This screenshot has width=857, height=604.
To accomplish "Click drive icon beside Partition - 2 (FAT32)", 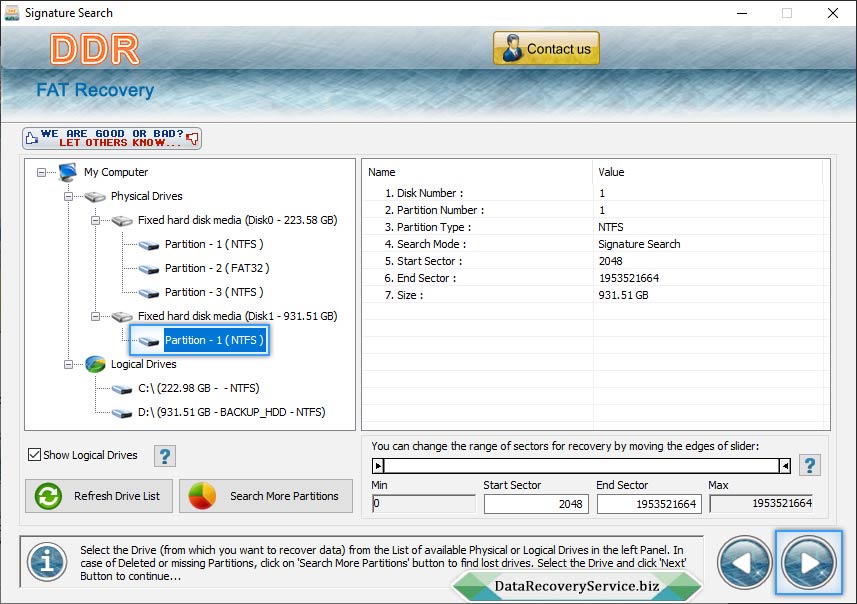I will point(149,269).
